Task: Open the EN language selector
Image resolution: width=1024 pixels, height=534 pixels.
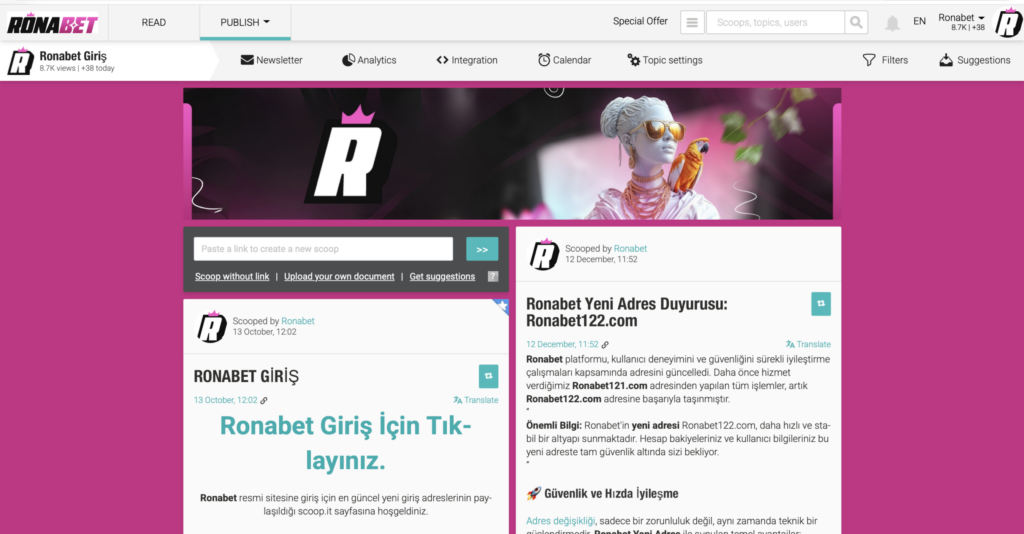Action: 919,22
